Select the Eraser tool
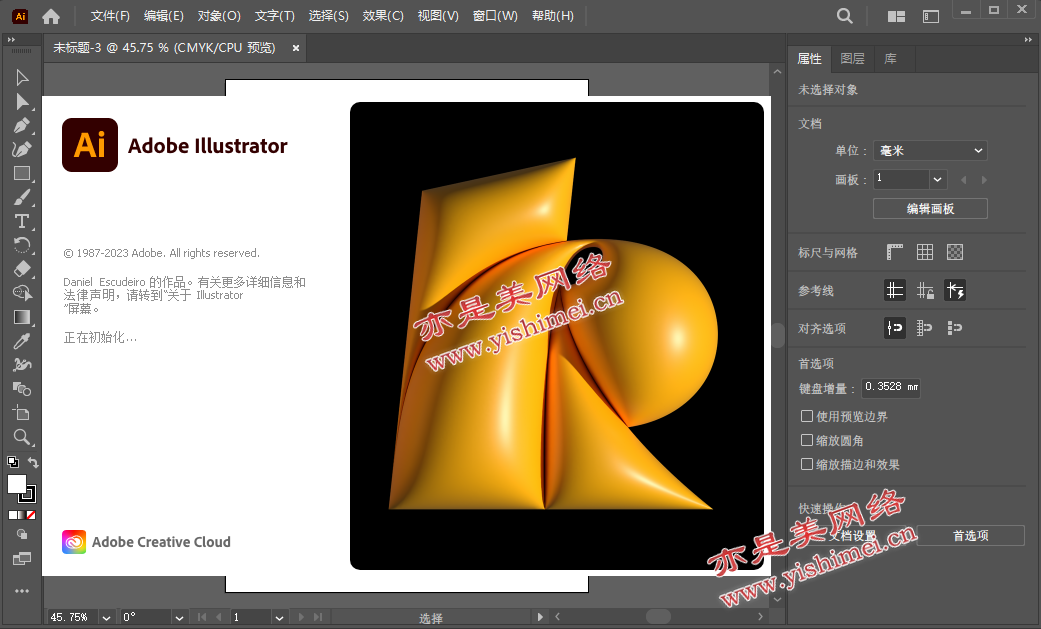The width and height of the screenshot is (1041, 629). coord(22,269)
